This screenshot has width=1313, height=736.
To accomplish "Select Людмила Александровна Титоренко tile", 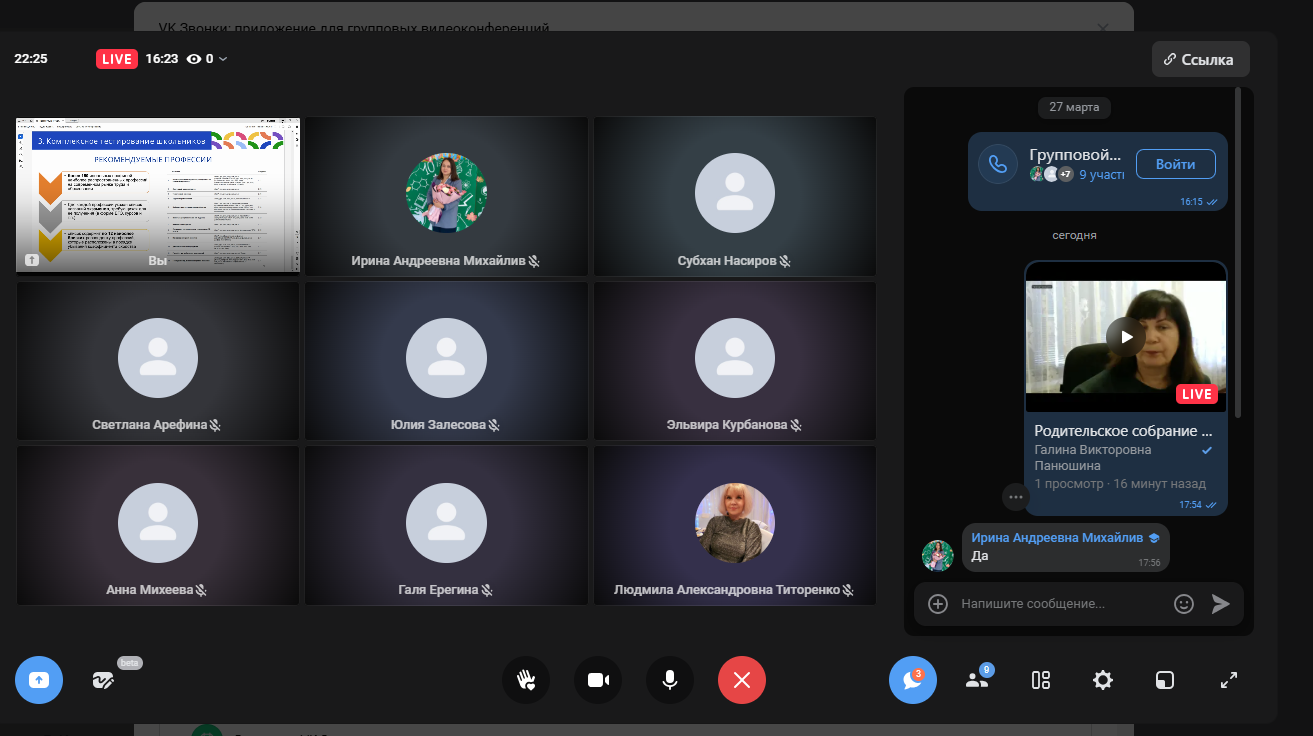I will click(735, 525).
